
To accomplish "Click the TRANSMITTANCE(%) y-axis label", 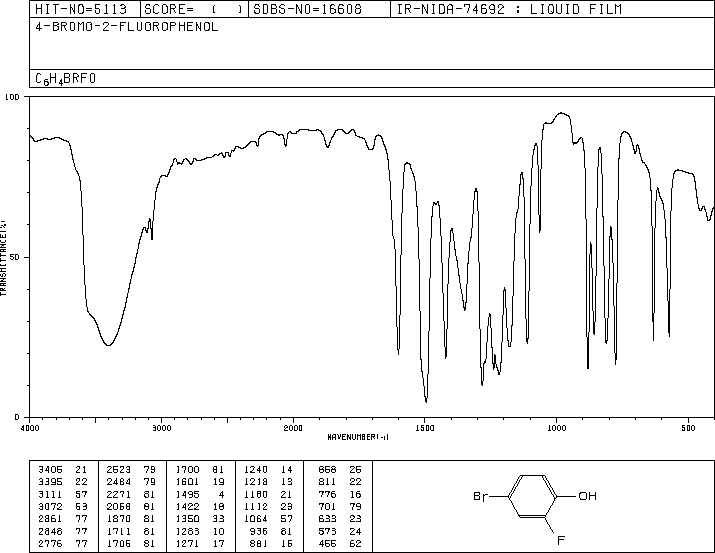I will [x=3, y=258].
